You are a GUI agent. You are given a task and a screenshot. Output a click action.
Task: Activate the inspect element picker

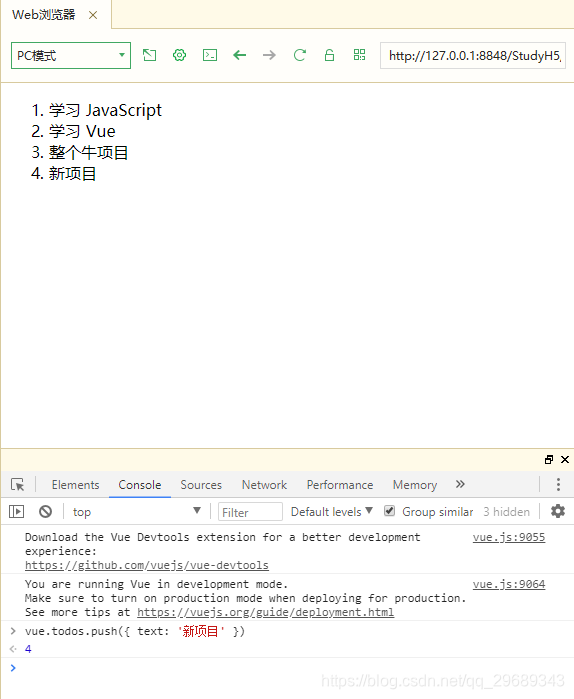tap(18, 485)
